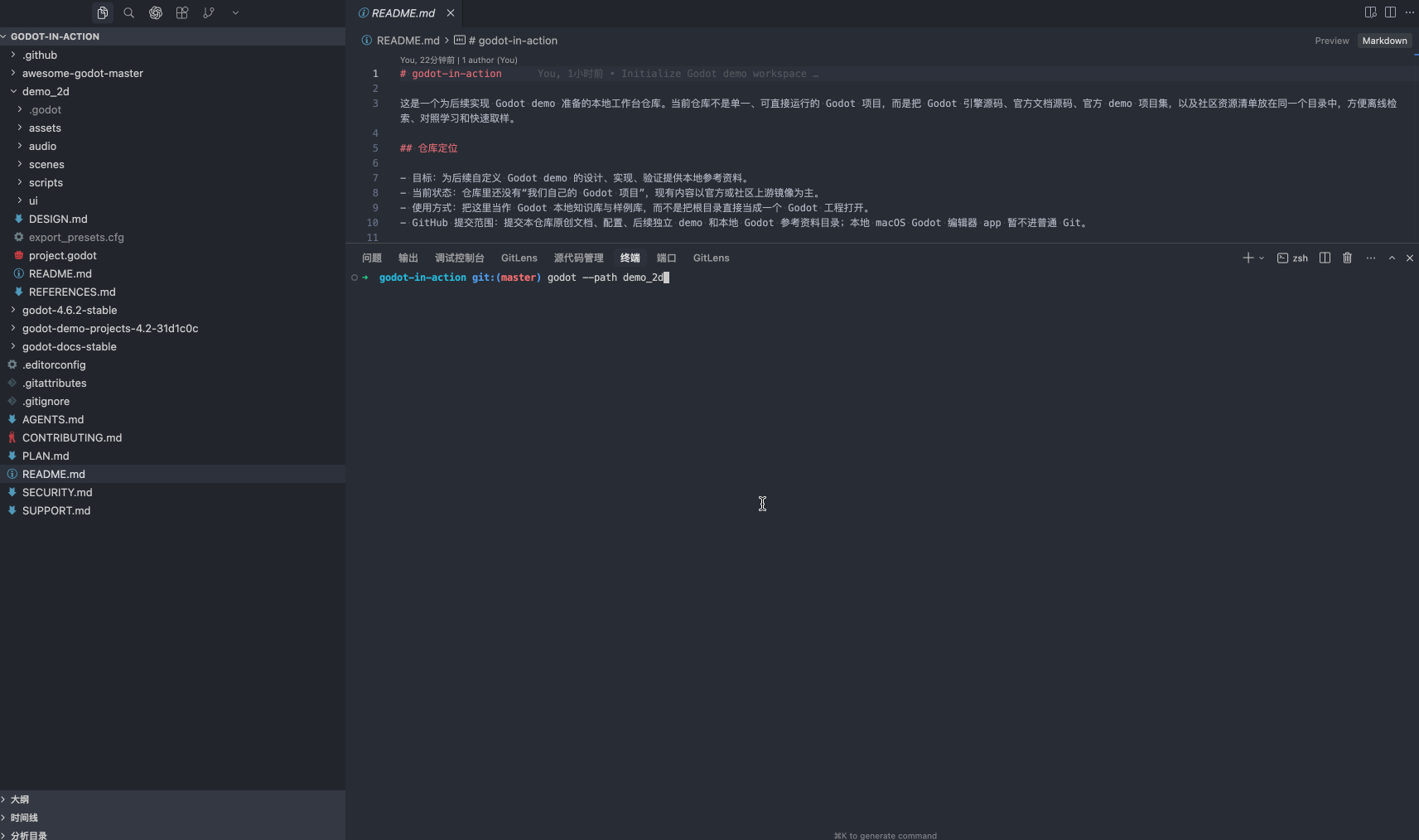Maximize the terminal panel with the up chevron
This screenshot has height=840, width=1419.
point(1392,258)
